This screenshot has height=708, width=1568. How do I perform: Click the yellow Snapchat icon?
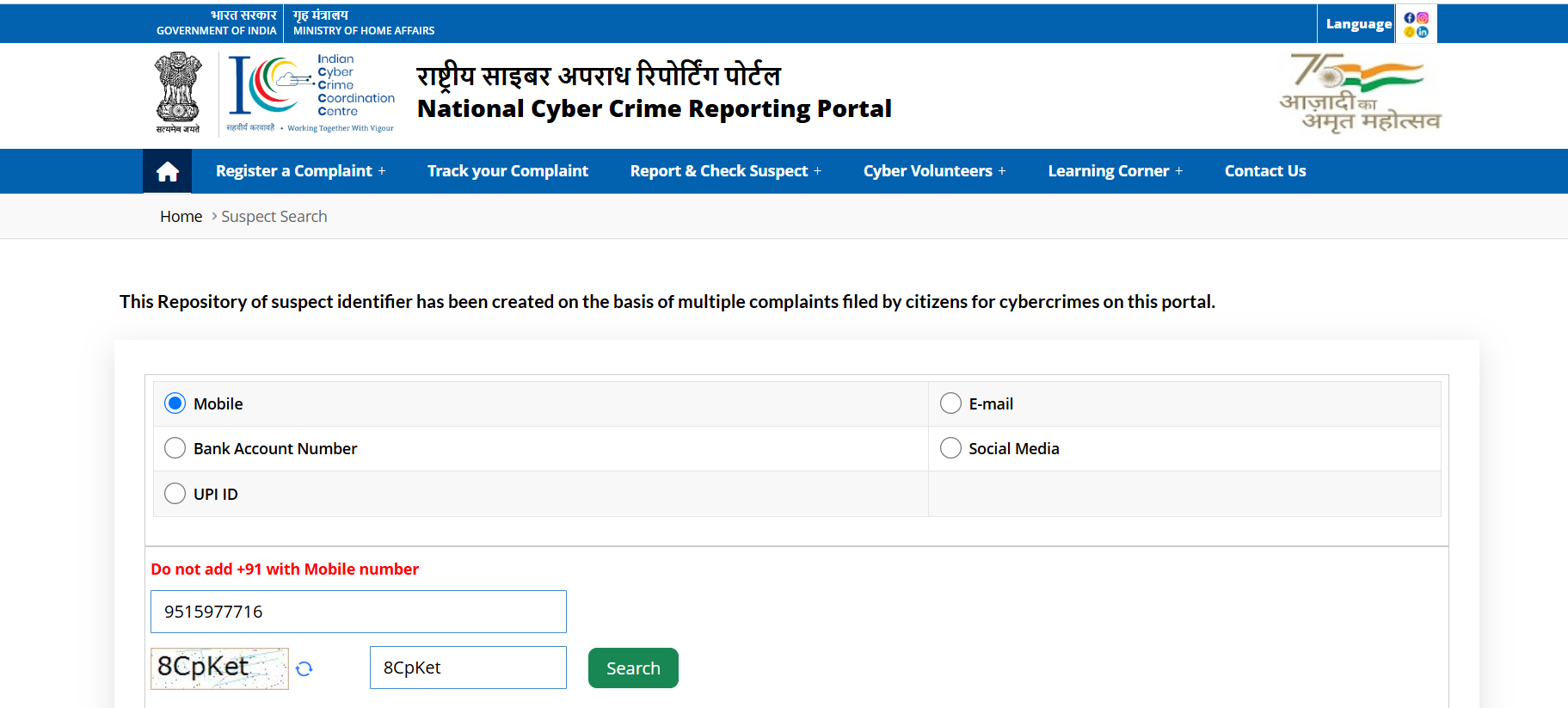(1410, 32)
